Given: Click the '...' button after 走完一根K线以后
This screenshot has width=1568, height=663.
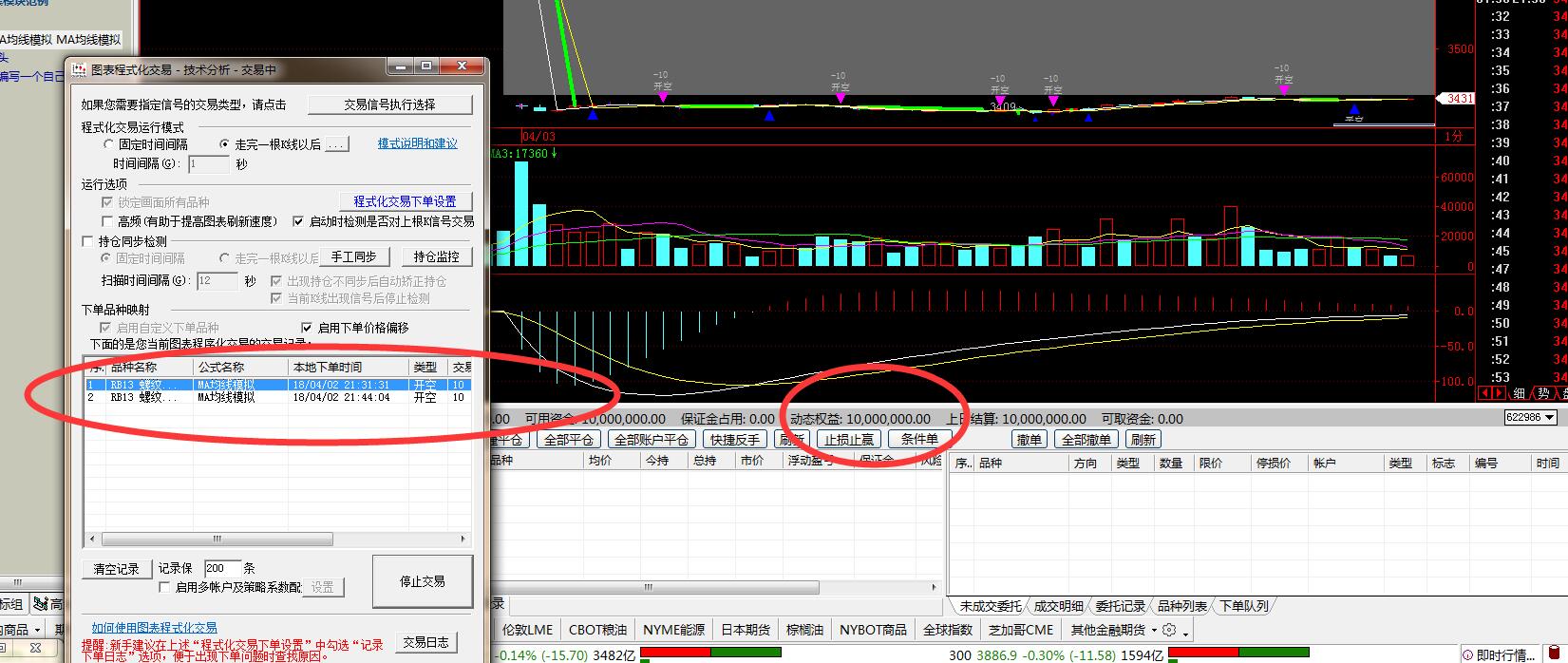Looking at the screenshot, I should click(337, 144).
